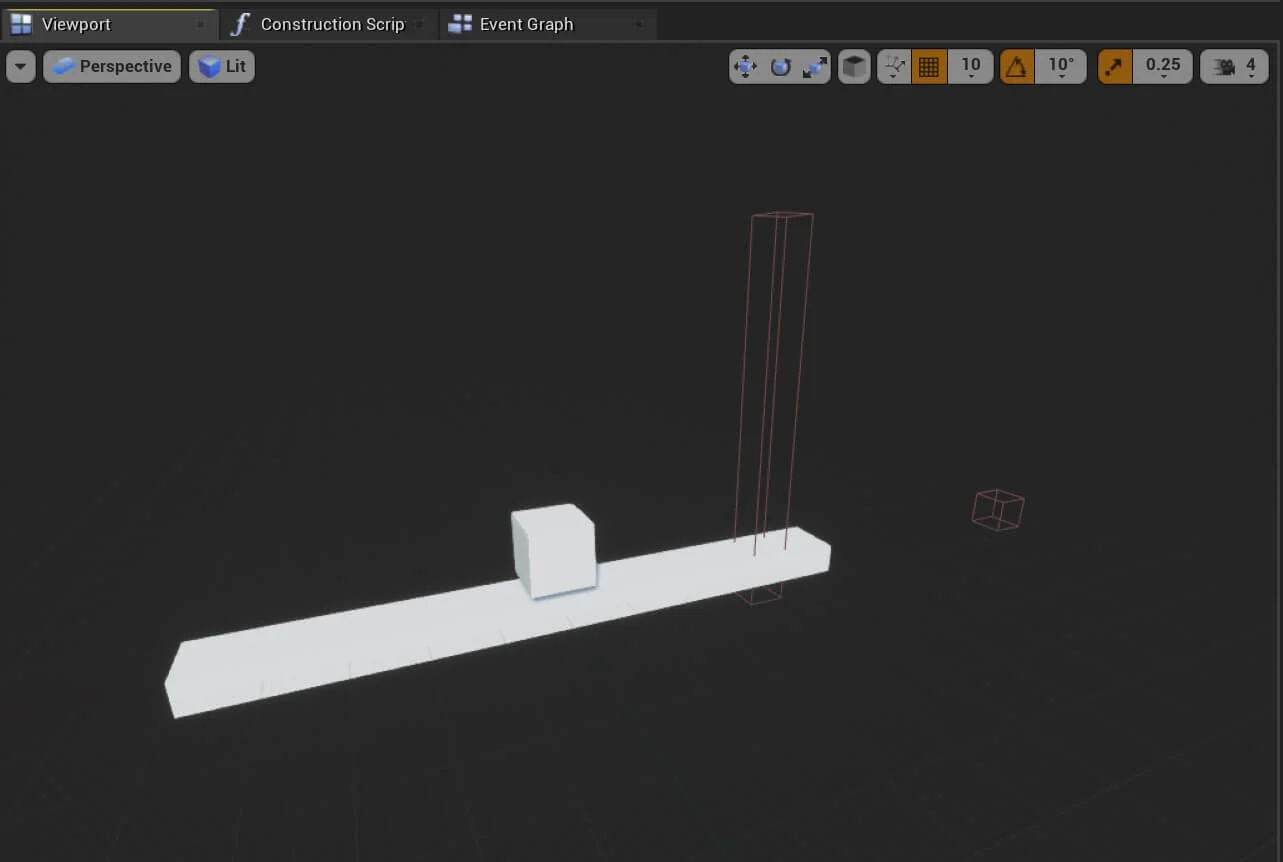Image resolution: width=1283 pixels, height=862 pixels.
Task: Open the viewport options arrow menu
Action: 21,67
